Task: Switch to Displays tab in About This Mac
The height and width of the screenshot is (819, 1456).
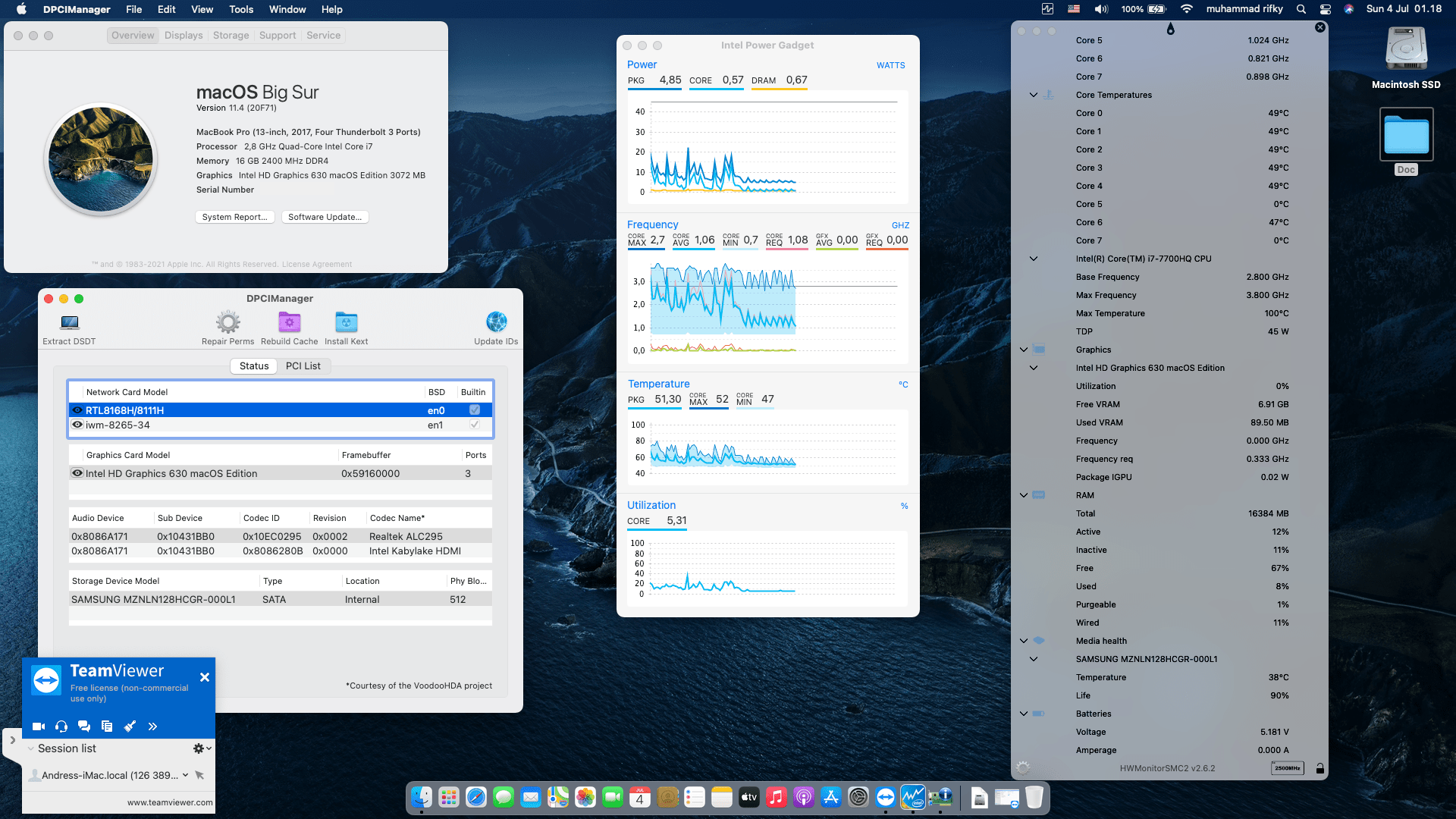Action: click(184, 35)
